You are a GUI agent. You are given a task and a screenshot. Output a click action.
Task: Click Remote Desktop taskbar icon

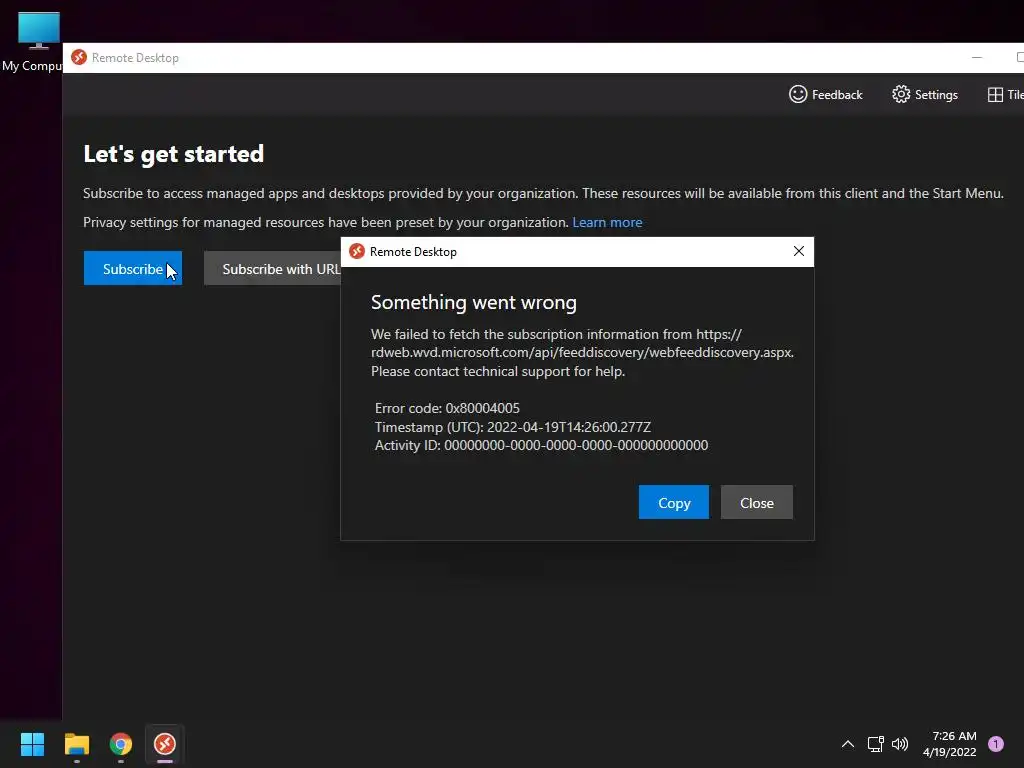tap(165, 744)
